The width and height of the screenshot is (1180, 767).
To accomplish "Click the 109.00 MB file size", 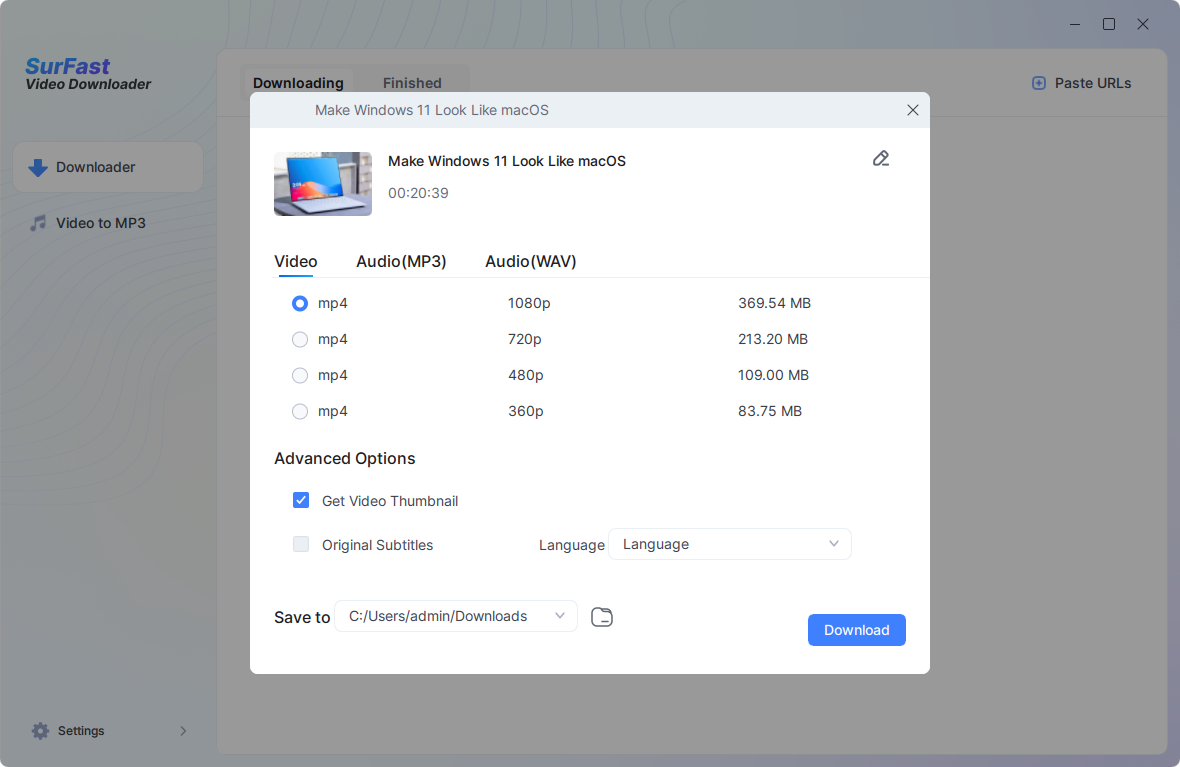I will tap(774, 376).
